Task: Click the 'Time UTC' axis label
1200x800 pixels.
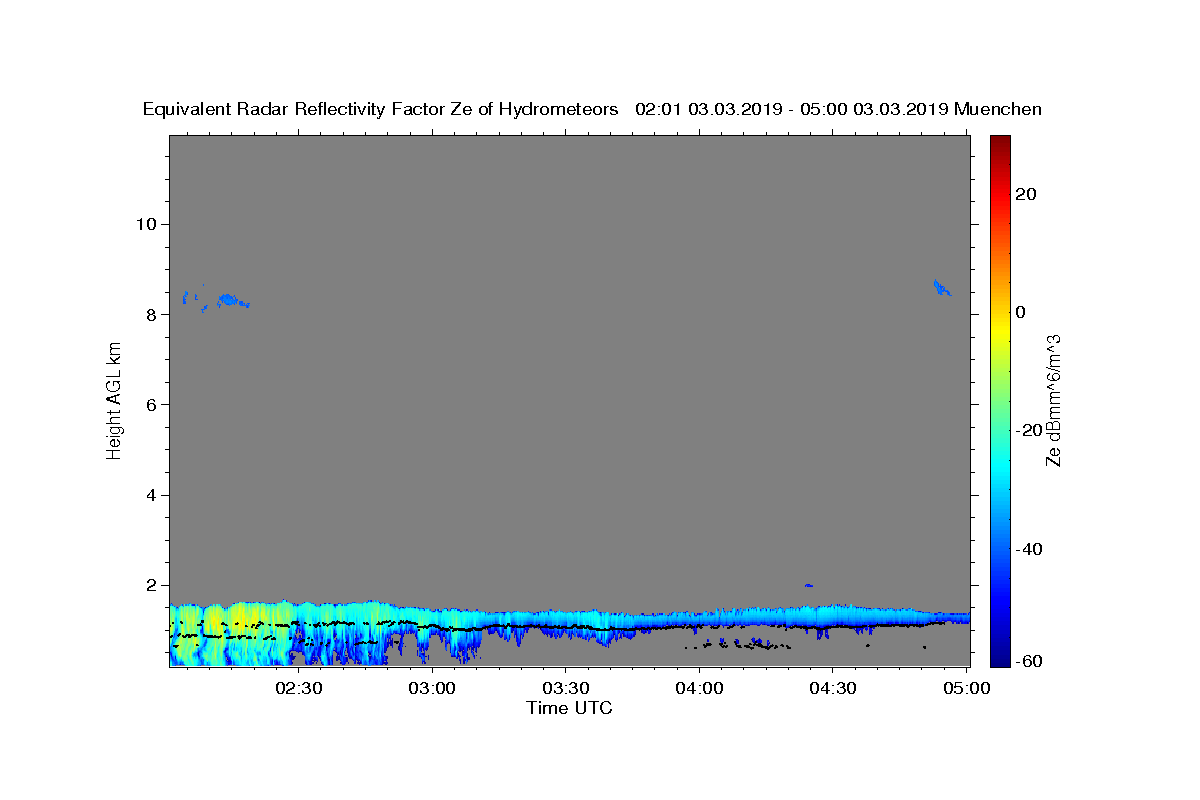Action: point(569,708)
